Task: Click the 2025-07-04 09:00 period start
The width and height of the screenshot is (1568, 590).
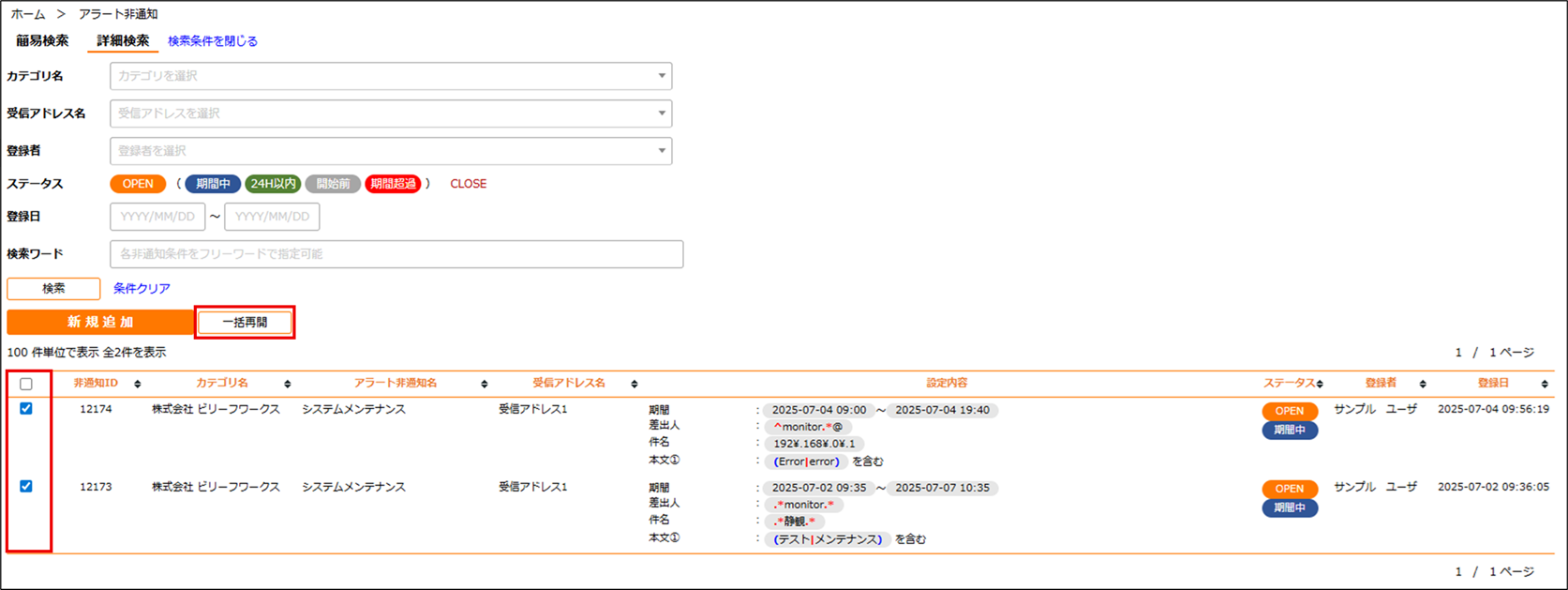Action: tap(819, 410)
